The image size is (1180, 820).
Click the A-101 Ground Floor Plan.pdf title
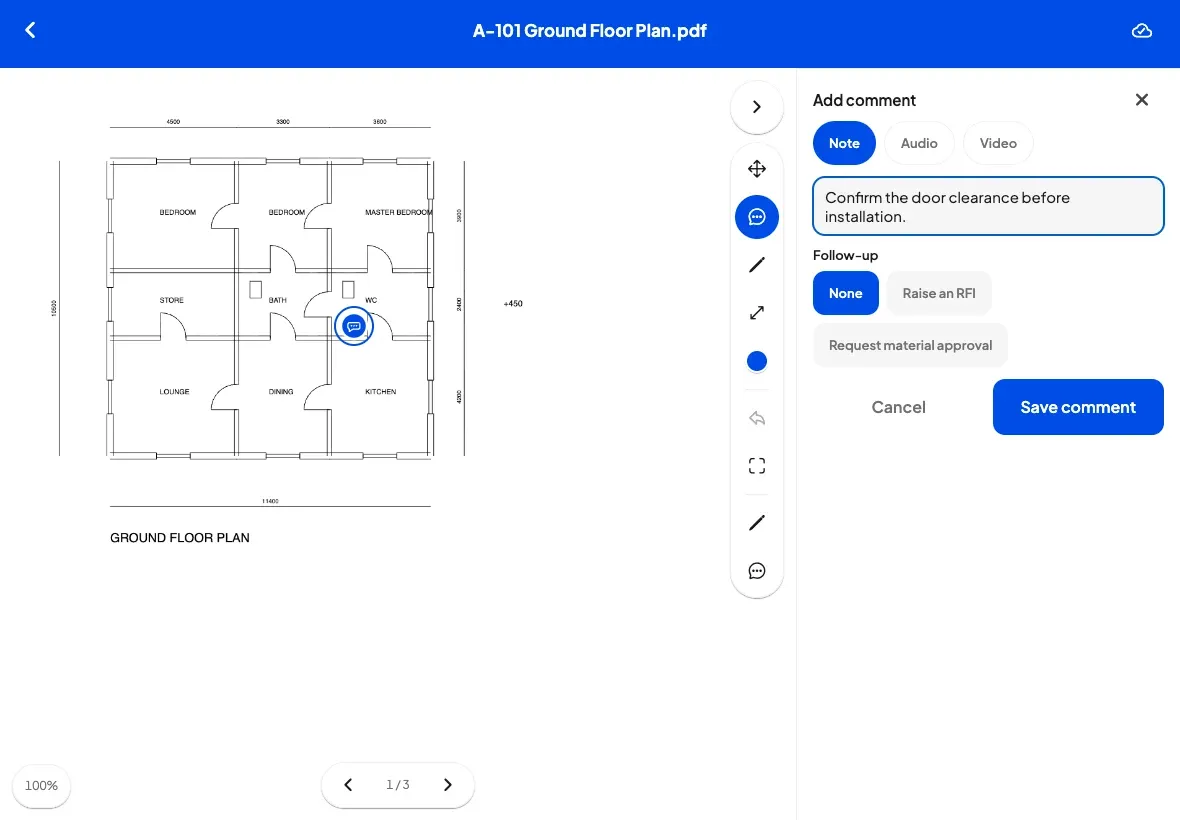click(x=589, y=31)
